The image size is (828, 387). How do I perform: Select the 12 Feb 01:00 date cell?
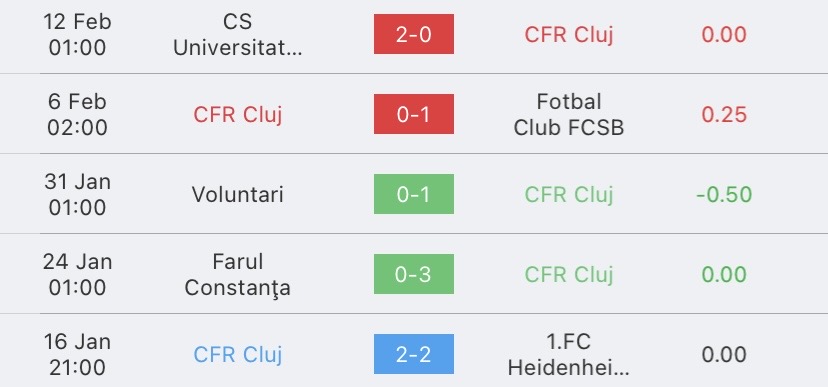click(77, 35)
